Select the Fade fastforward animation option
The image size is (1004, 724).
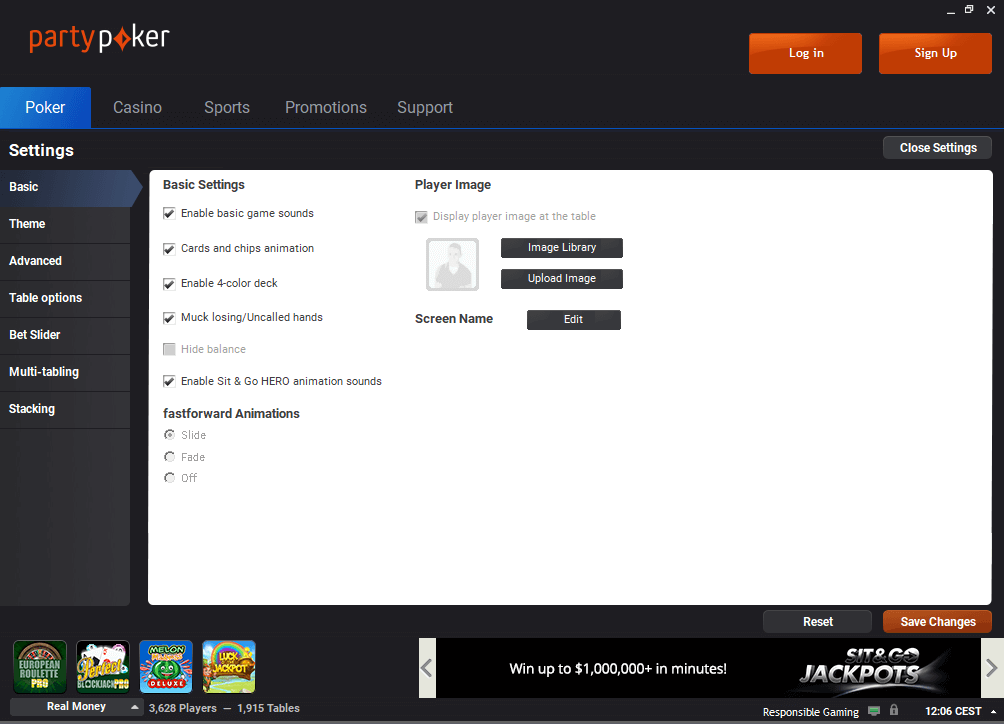(169, 456)
